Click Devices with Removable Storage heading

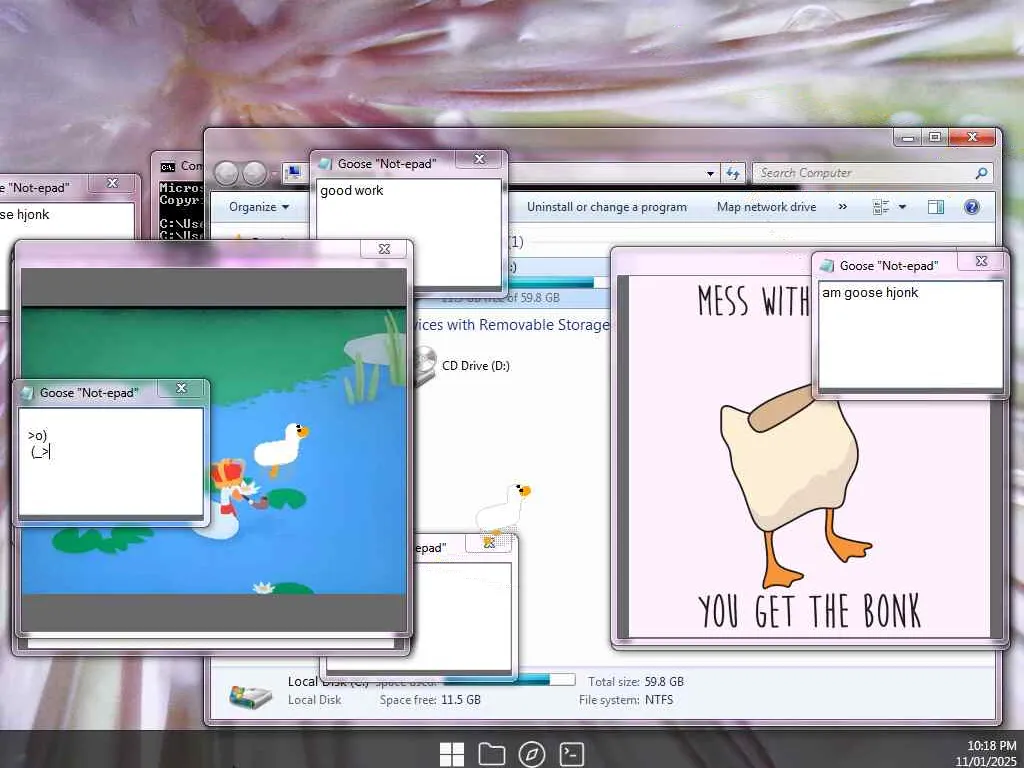[513, 325]
